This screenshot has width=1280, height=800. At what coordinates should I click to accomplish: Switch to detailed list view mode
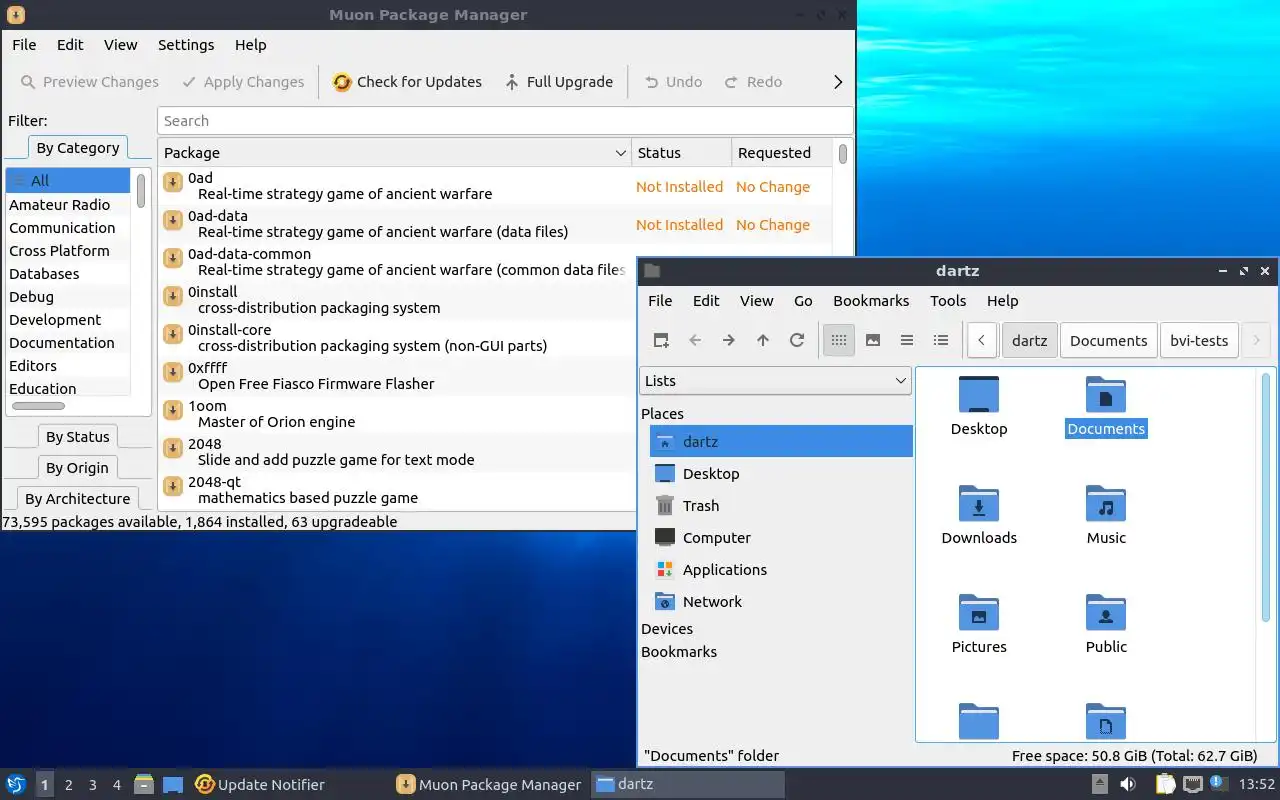click(x=941, y=340)
